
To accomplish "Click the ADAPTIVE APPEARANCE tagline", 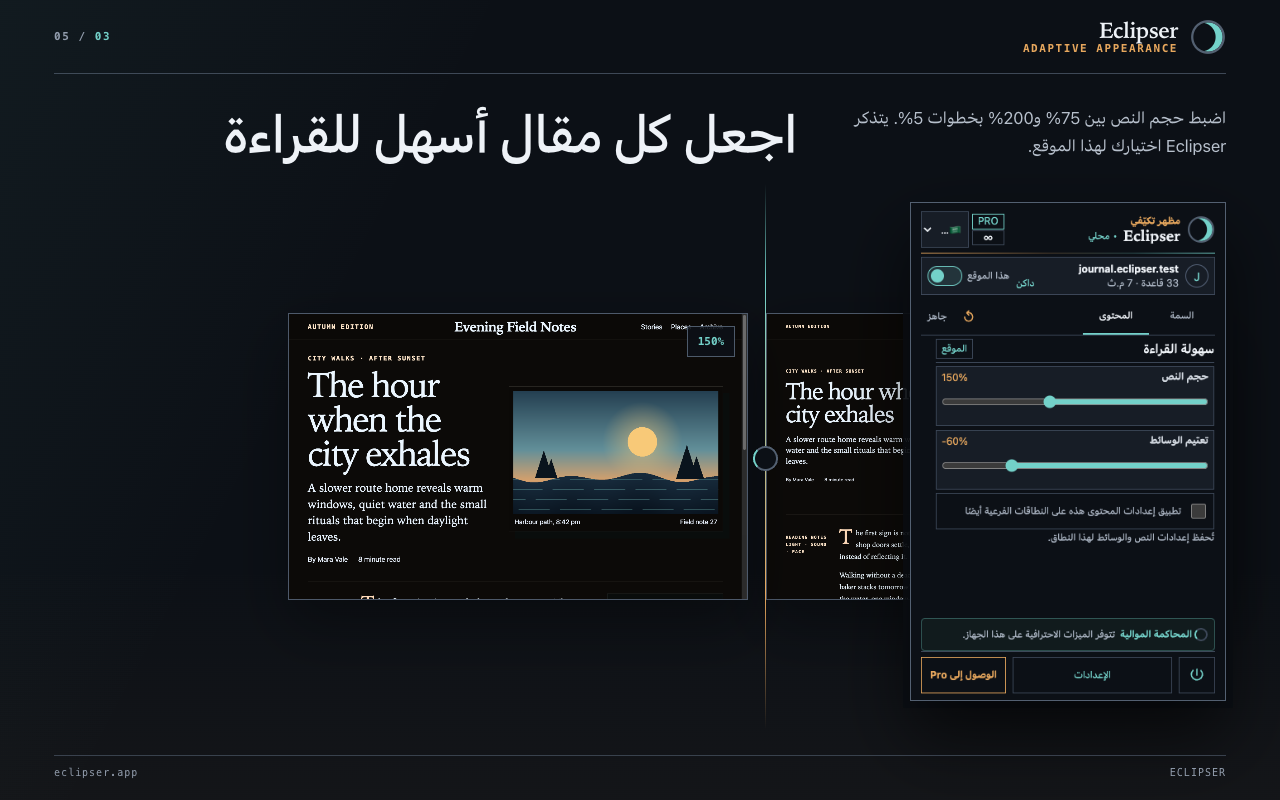I will point(1100,48).
